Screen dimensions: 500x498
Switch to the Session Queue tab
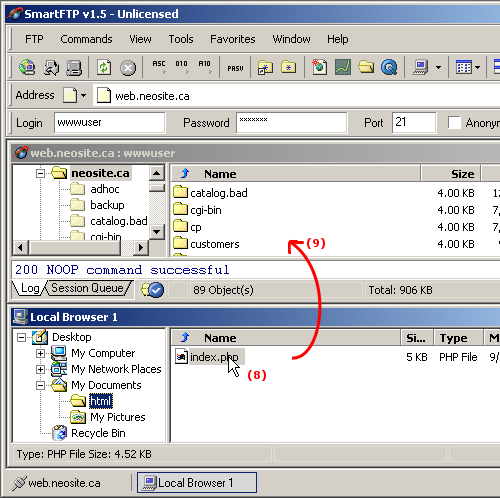tap(87, 288)
